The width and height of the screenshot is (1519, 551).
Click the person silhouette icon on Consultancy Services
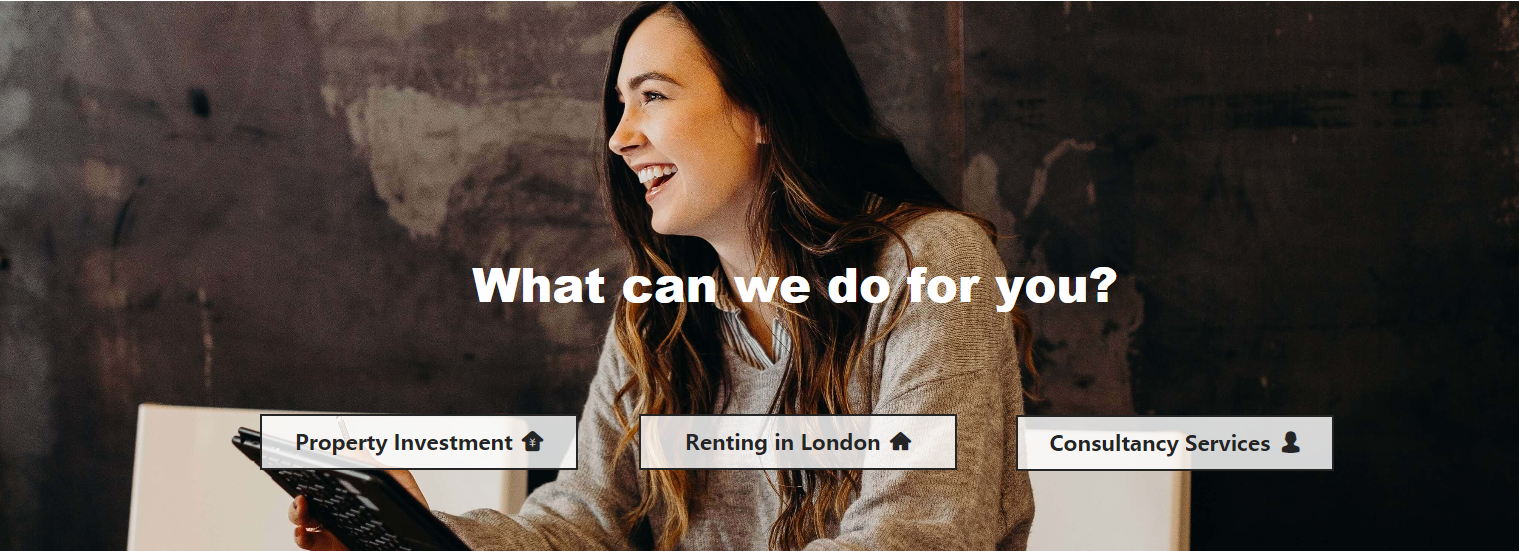[1290, 443]
